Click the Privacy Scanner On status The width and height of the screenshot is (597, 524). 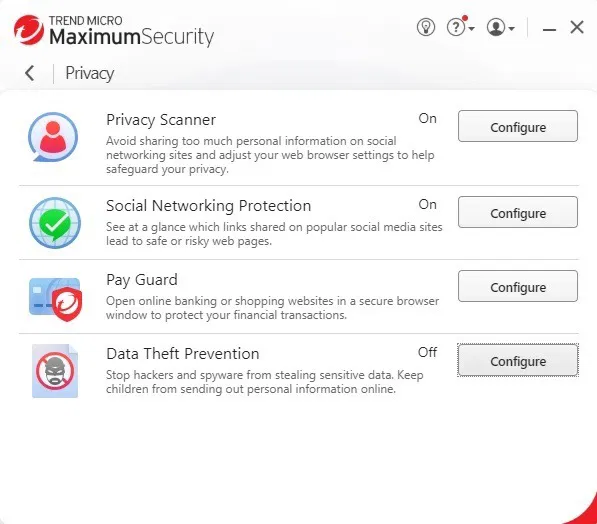(x=428, y=118)
